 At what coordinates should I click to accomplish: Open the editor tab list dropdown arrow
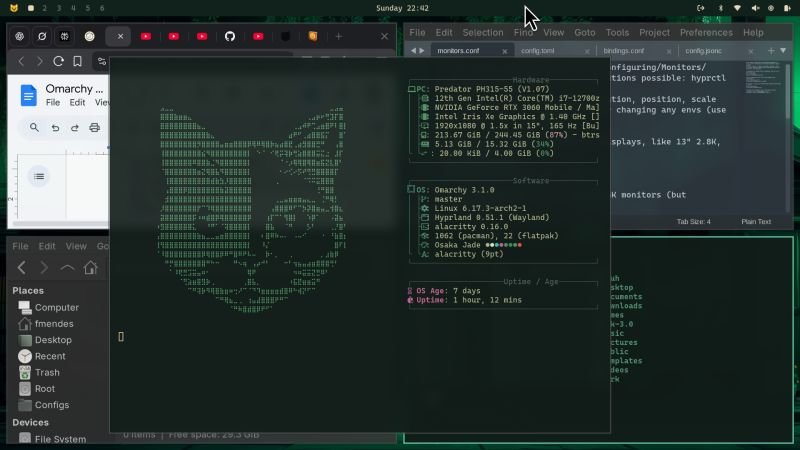pyautogui.click(x=783, y=51)
